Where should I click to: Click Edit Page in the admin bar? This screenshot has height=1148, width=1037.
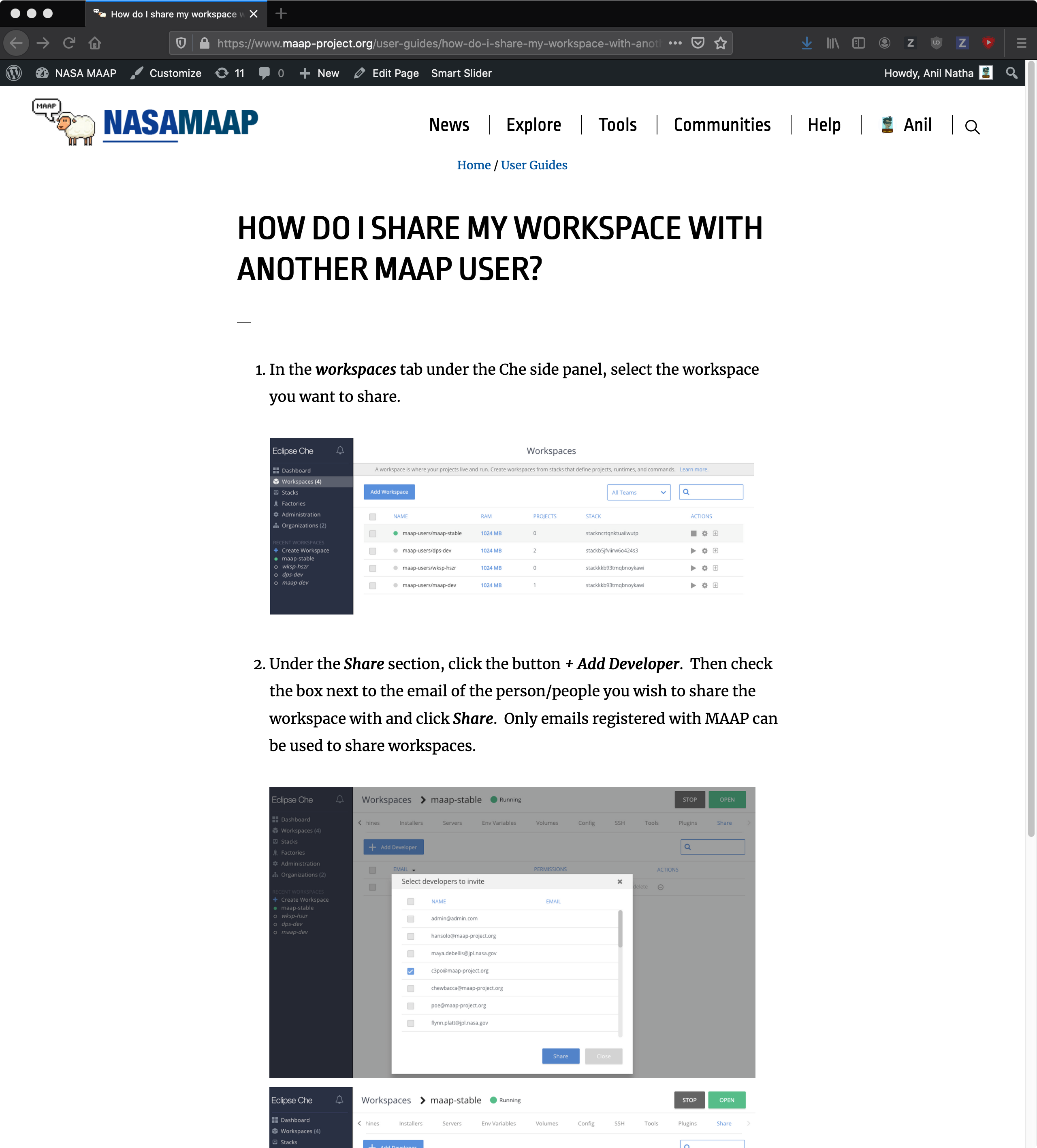[395, 73]
